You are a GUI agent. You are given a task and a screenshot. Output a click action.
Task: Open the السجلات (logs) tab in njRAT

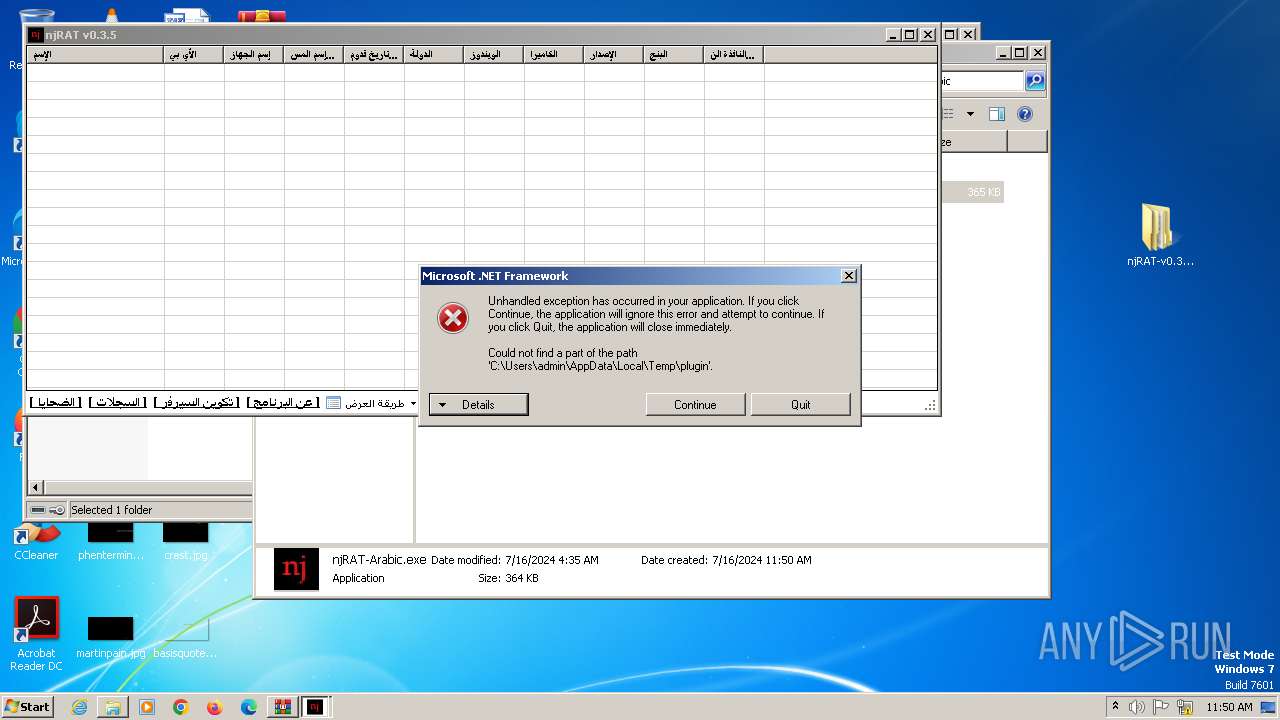pyautogui.click(x=117, y=403)
